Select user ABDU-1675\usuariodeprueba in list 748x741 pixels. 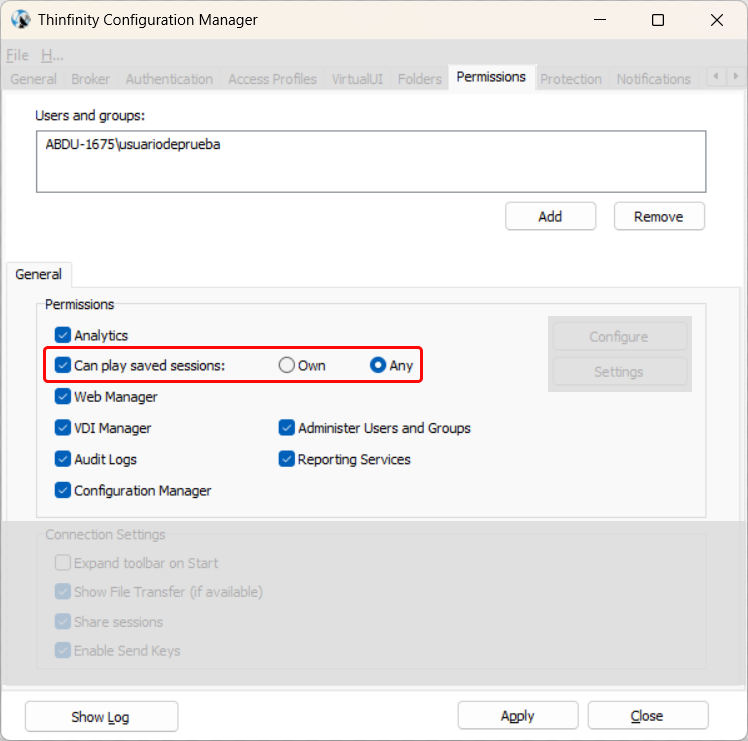point(133,145)
